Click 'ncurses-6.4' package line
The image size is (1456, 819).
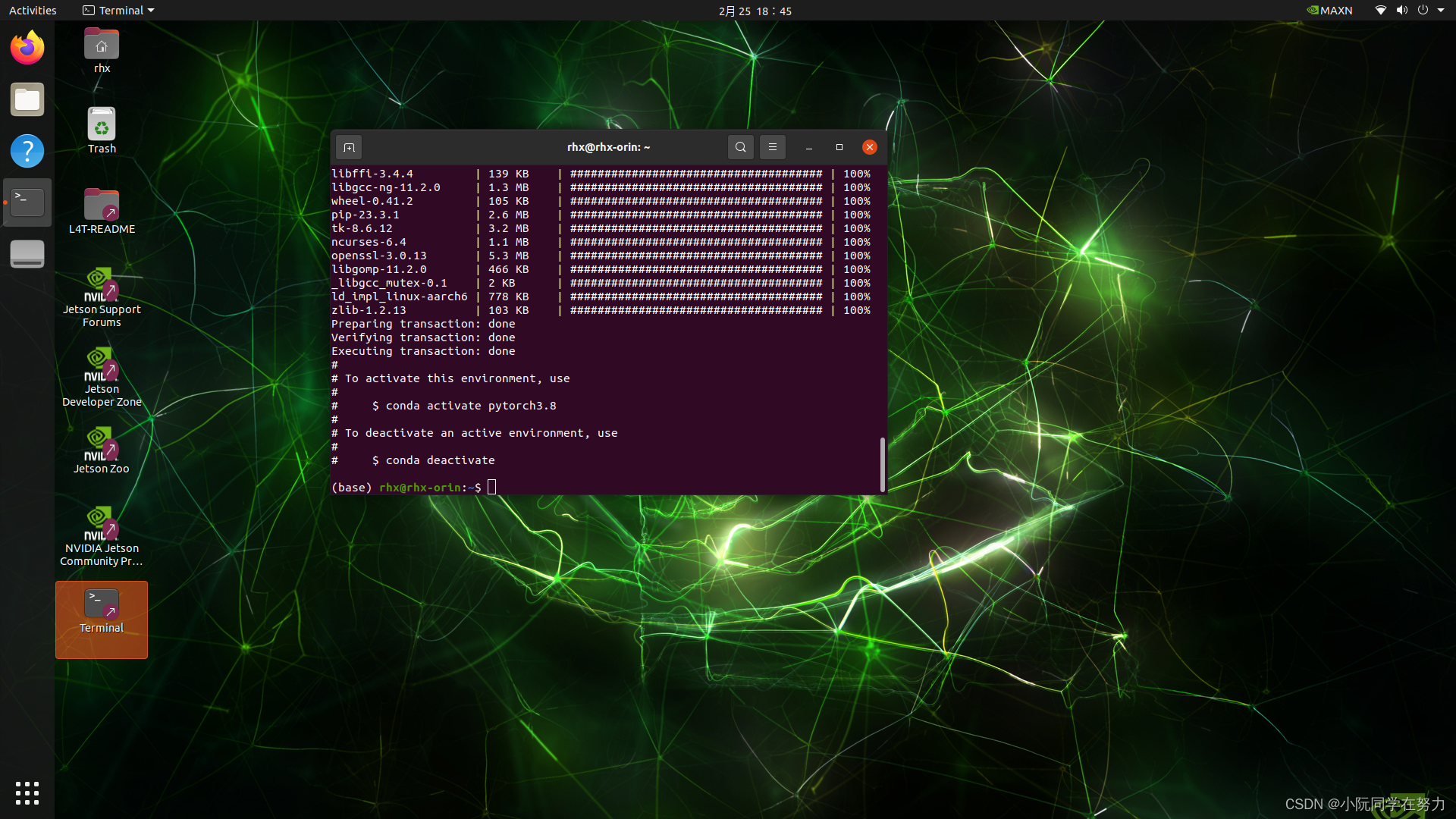tap(601, 242)
